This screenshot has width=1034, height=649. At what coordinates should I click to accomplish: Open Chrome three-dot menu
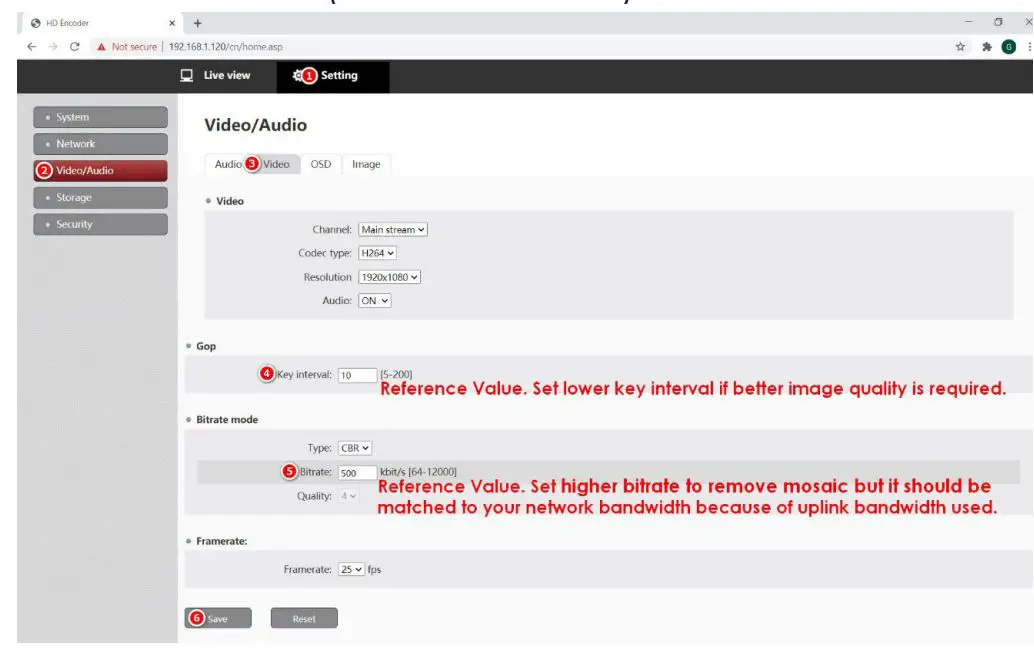[x=1029, y=47]
